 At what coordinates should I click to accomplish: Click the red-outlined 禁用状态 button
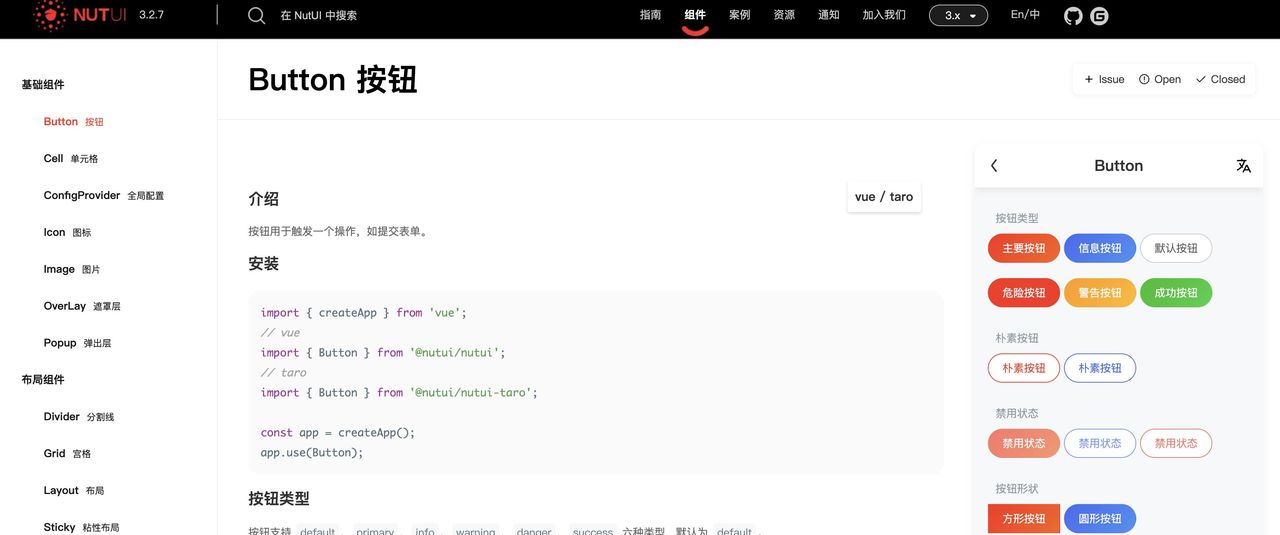[1176, 443]
